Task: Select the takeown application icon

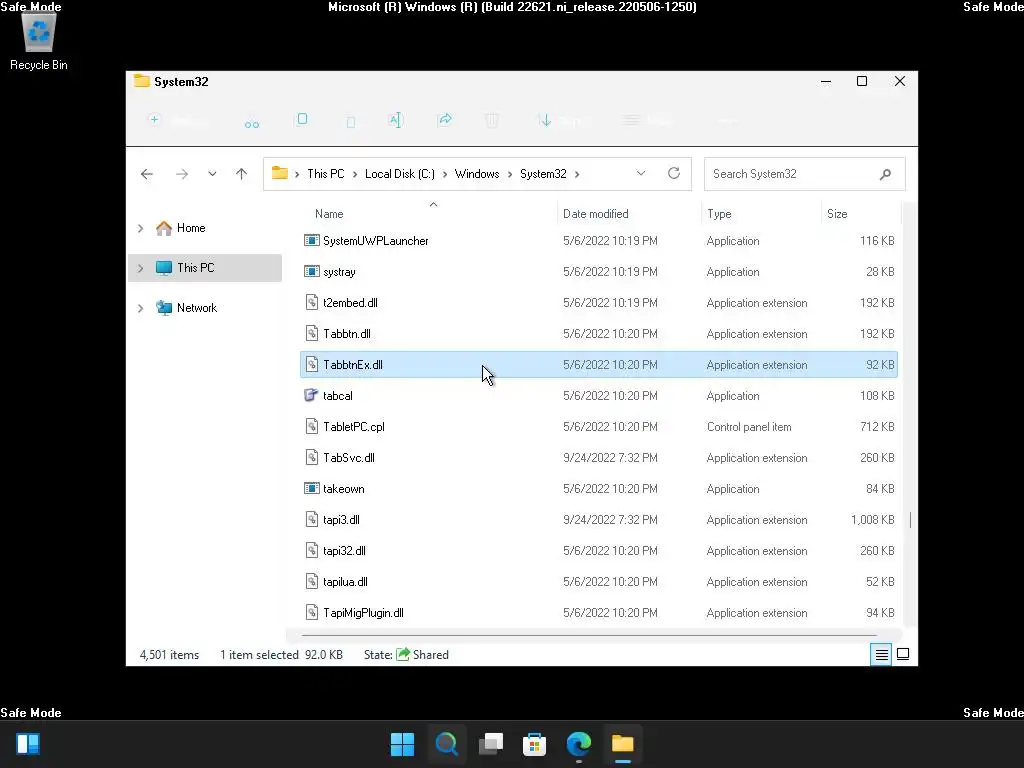Action: (312, 488)
